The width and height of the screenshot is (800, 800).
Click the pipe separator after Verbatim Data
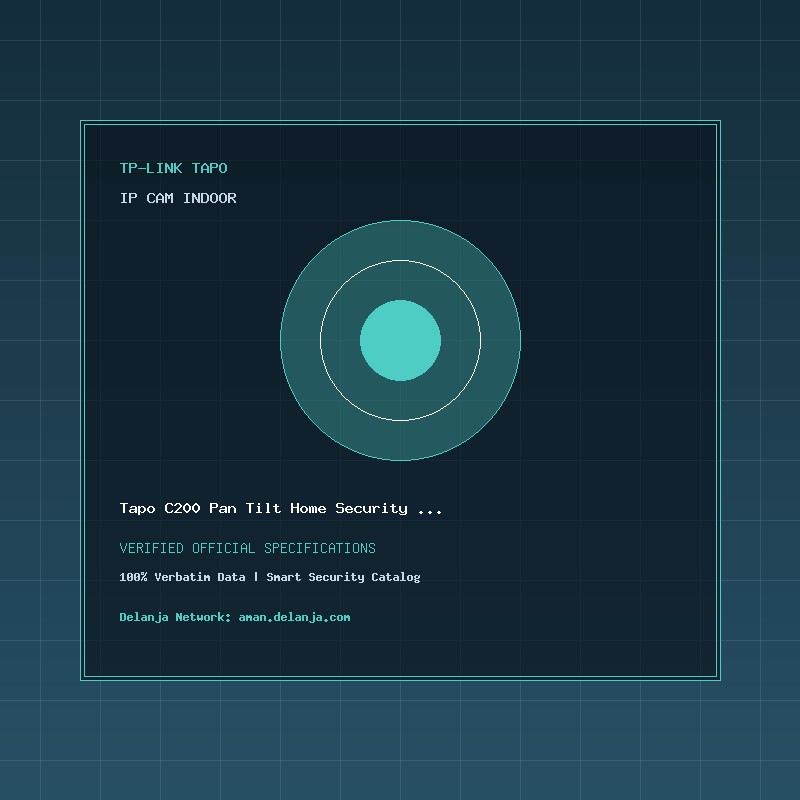coord(256,577)
